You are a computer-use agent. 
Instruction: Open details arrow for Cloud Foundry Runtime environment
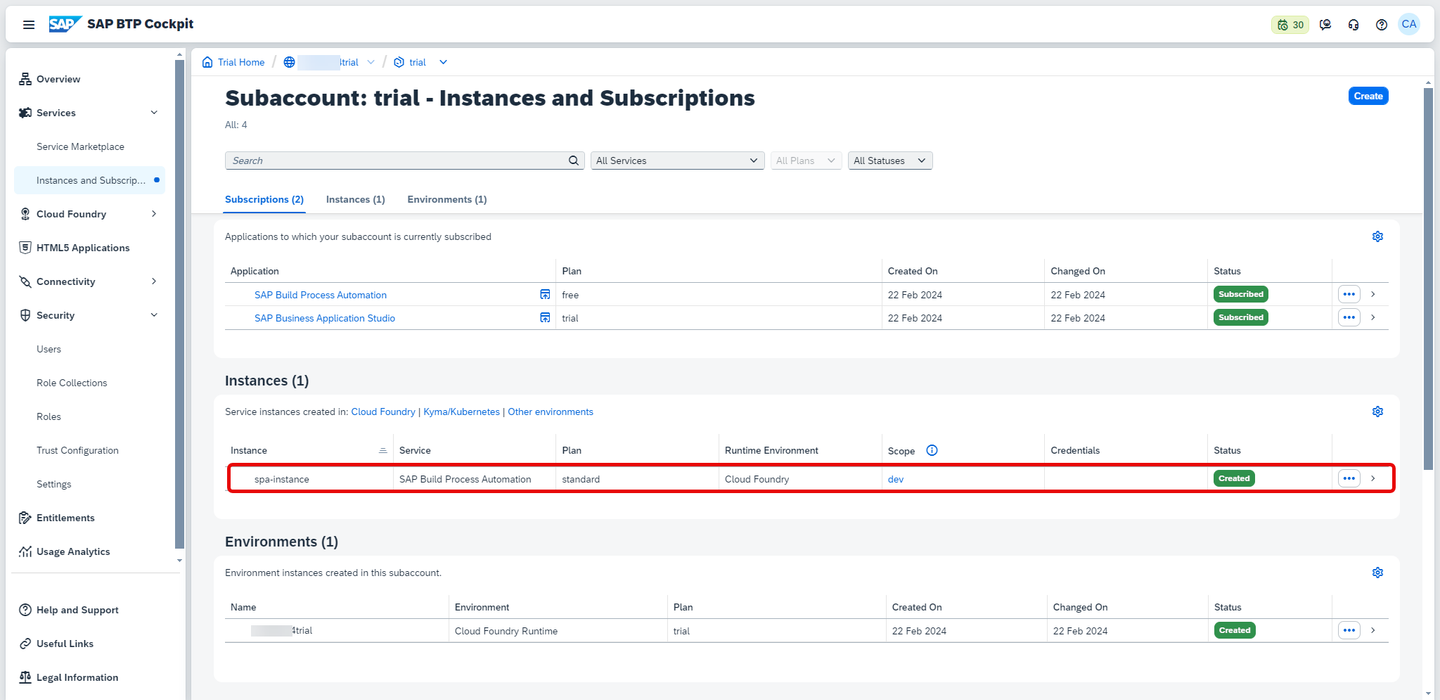[x=1373, y=630]
